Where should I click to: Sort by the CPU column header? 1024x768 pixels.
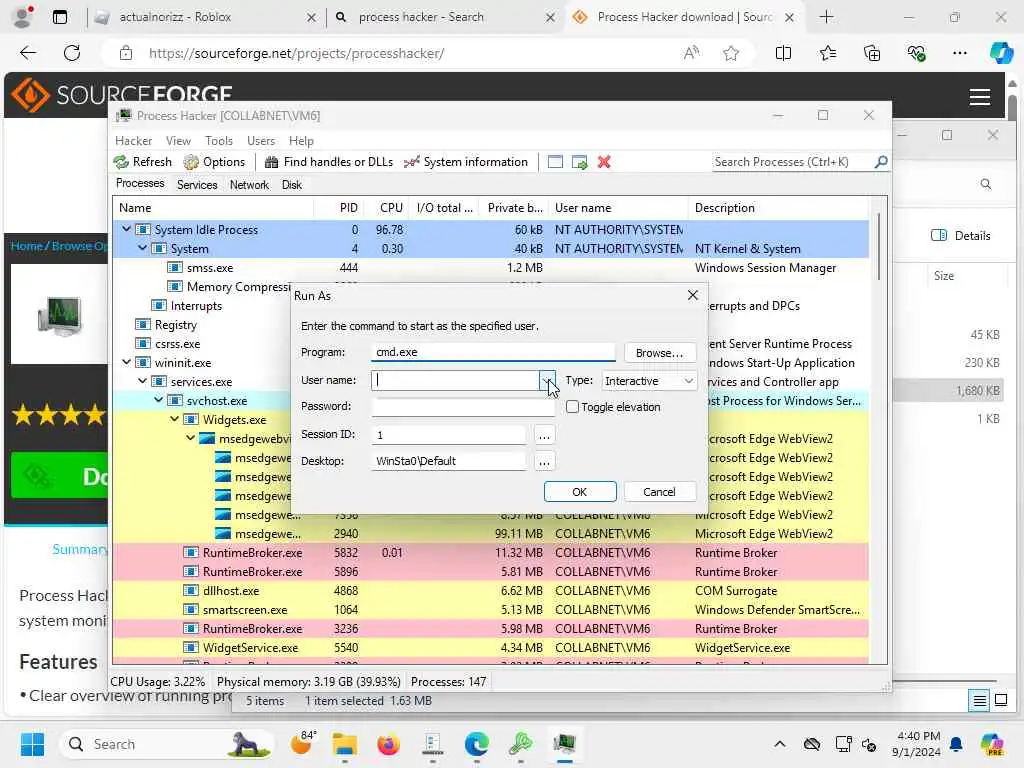pyautogui.click(x=391, y=208)
